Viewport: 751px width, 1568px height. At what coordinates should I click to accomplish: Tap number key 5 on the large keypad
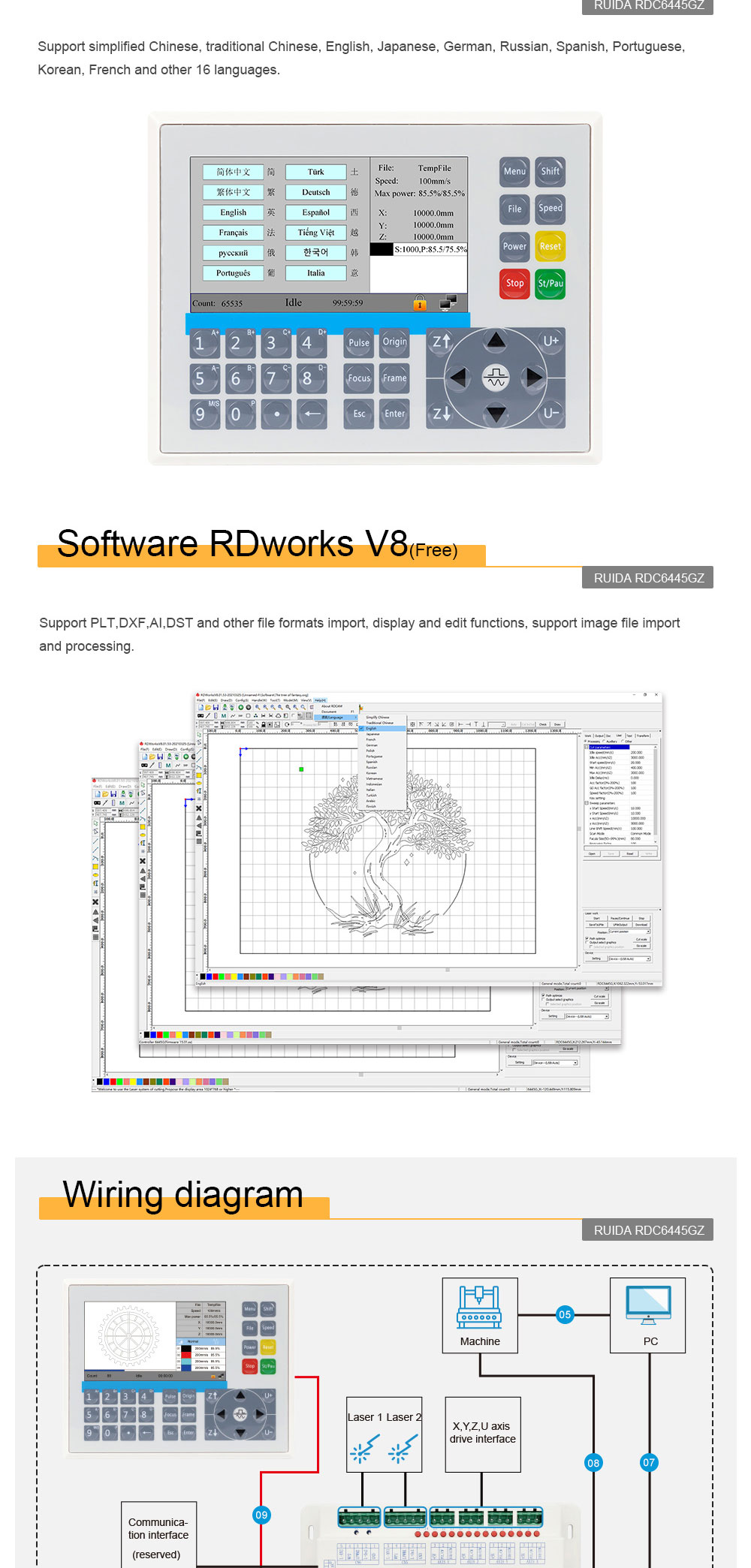(204, 379)
